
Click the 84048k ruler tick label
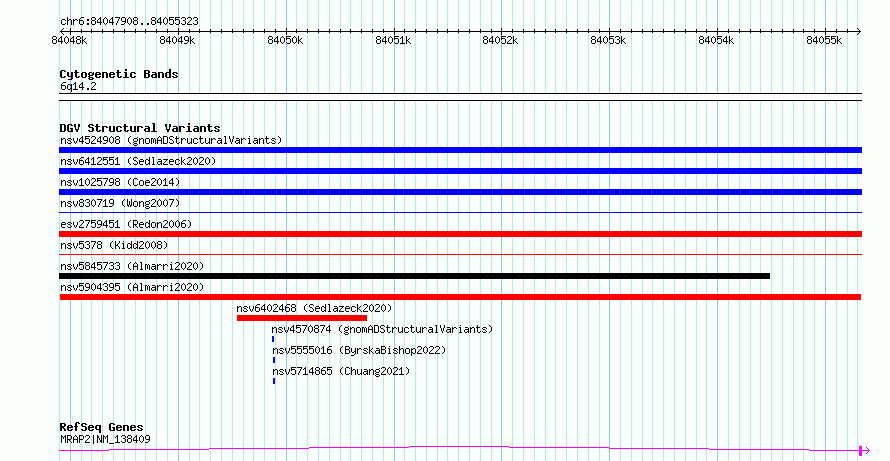pos(69,40)
